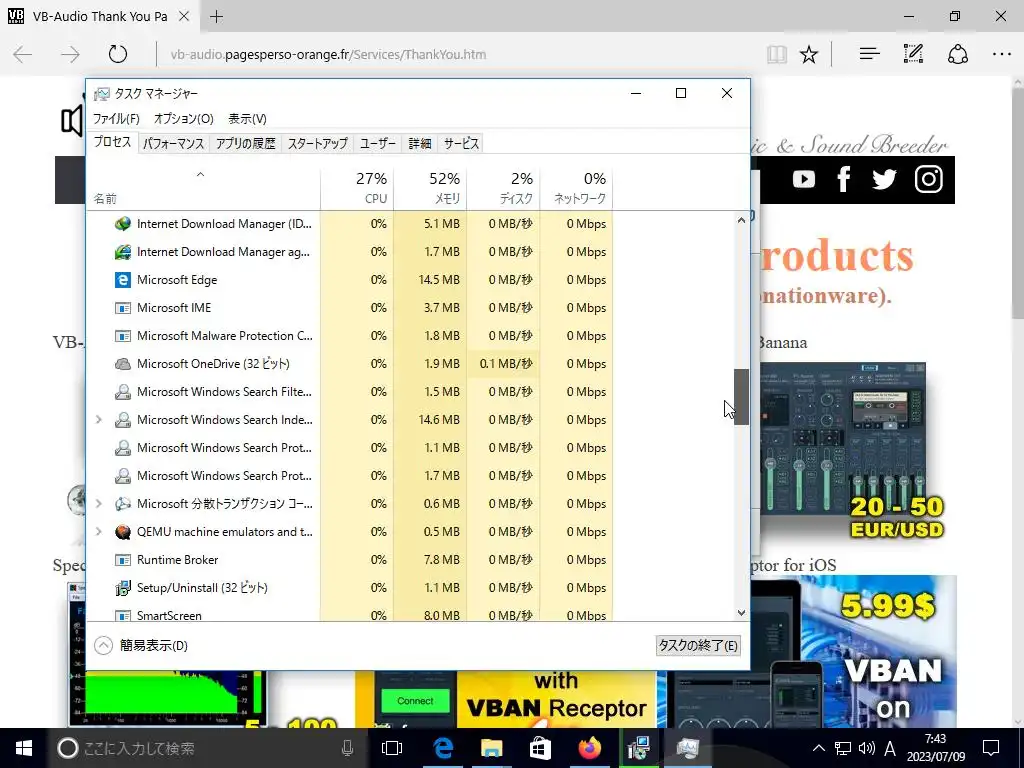This screenshot has width=1024, height=768.
Task: Click 0.1 MB/秒 disk cell for OneDrive
Action: coord(505,364)
